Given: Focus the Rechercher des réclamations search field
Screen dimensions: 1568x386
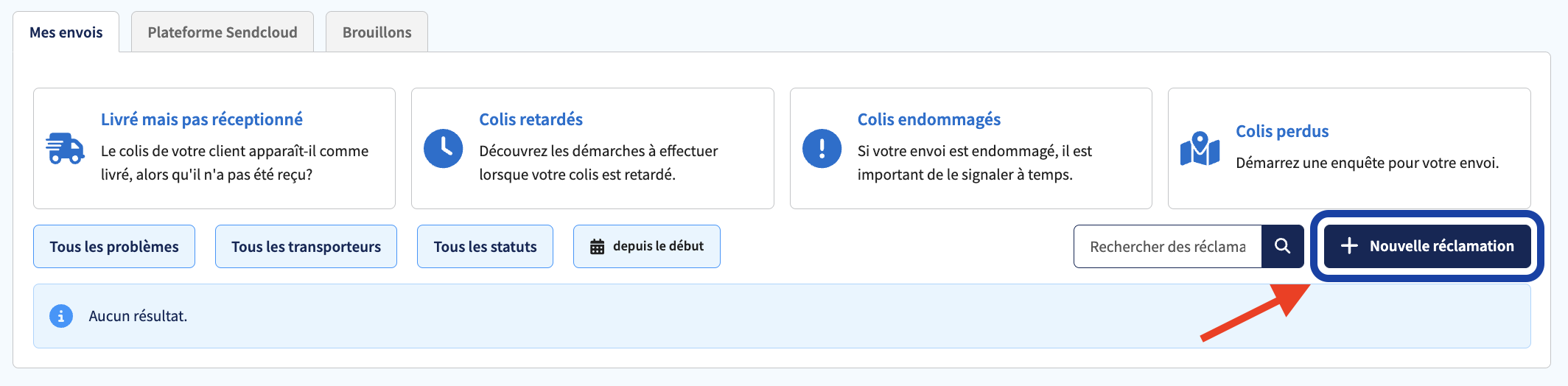Looking at the screenshot, I should click(x=1168, y=246).
